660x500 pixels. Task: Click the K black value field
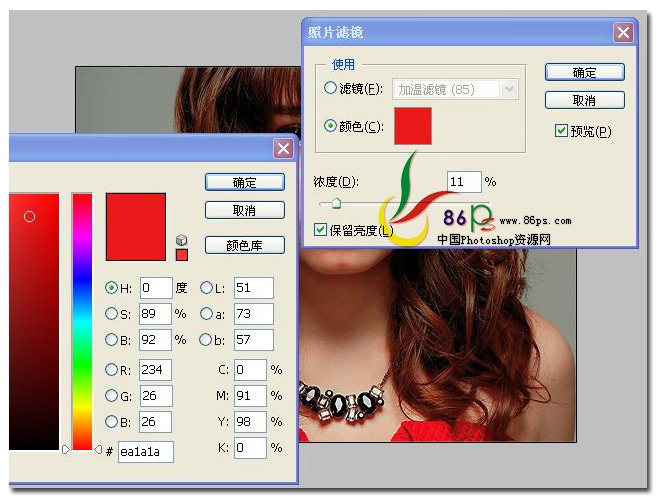click(x=250, y=448)
